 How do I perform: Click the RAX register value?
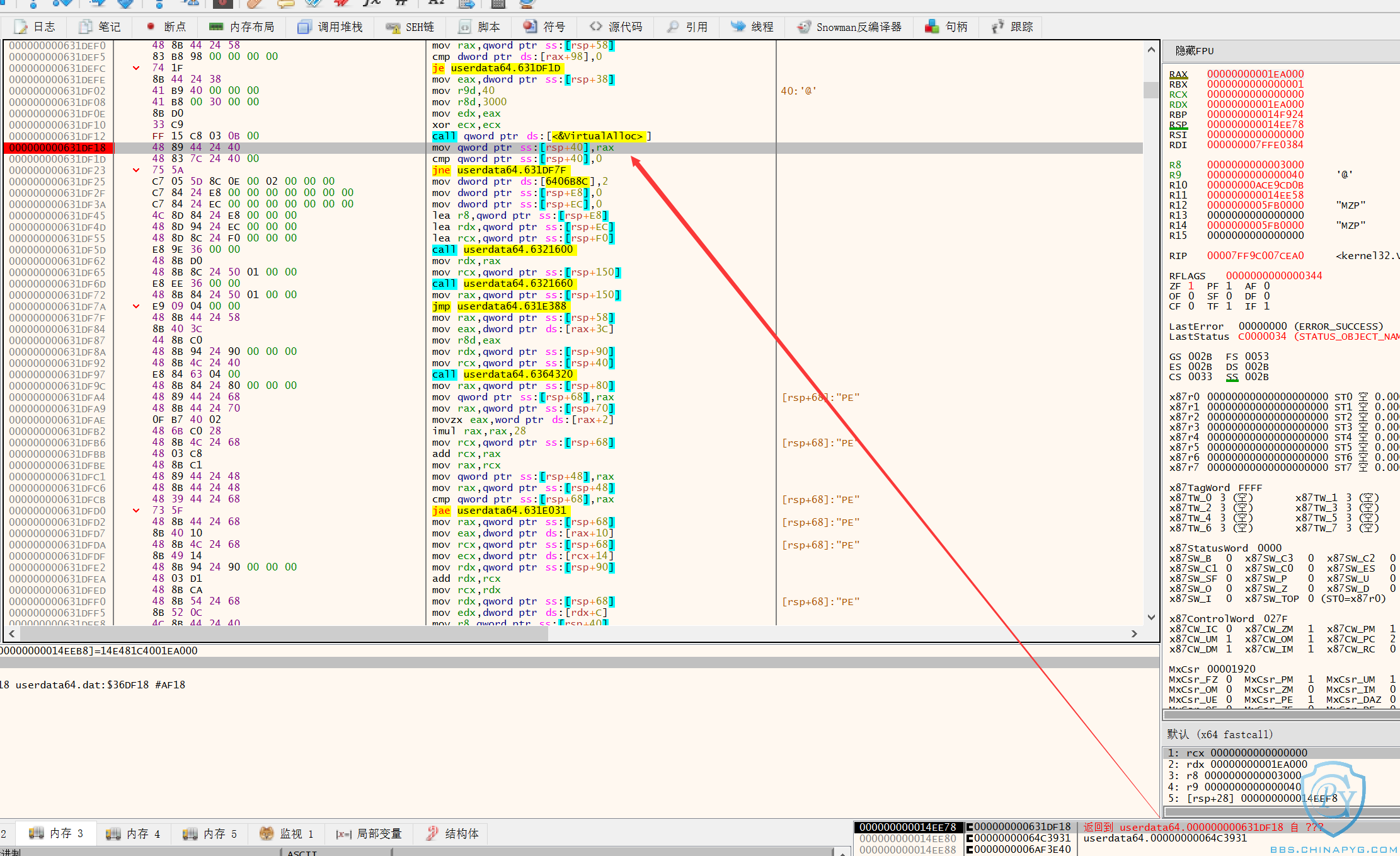[1255, 74]
